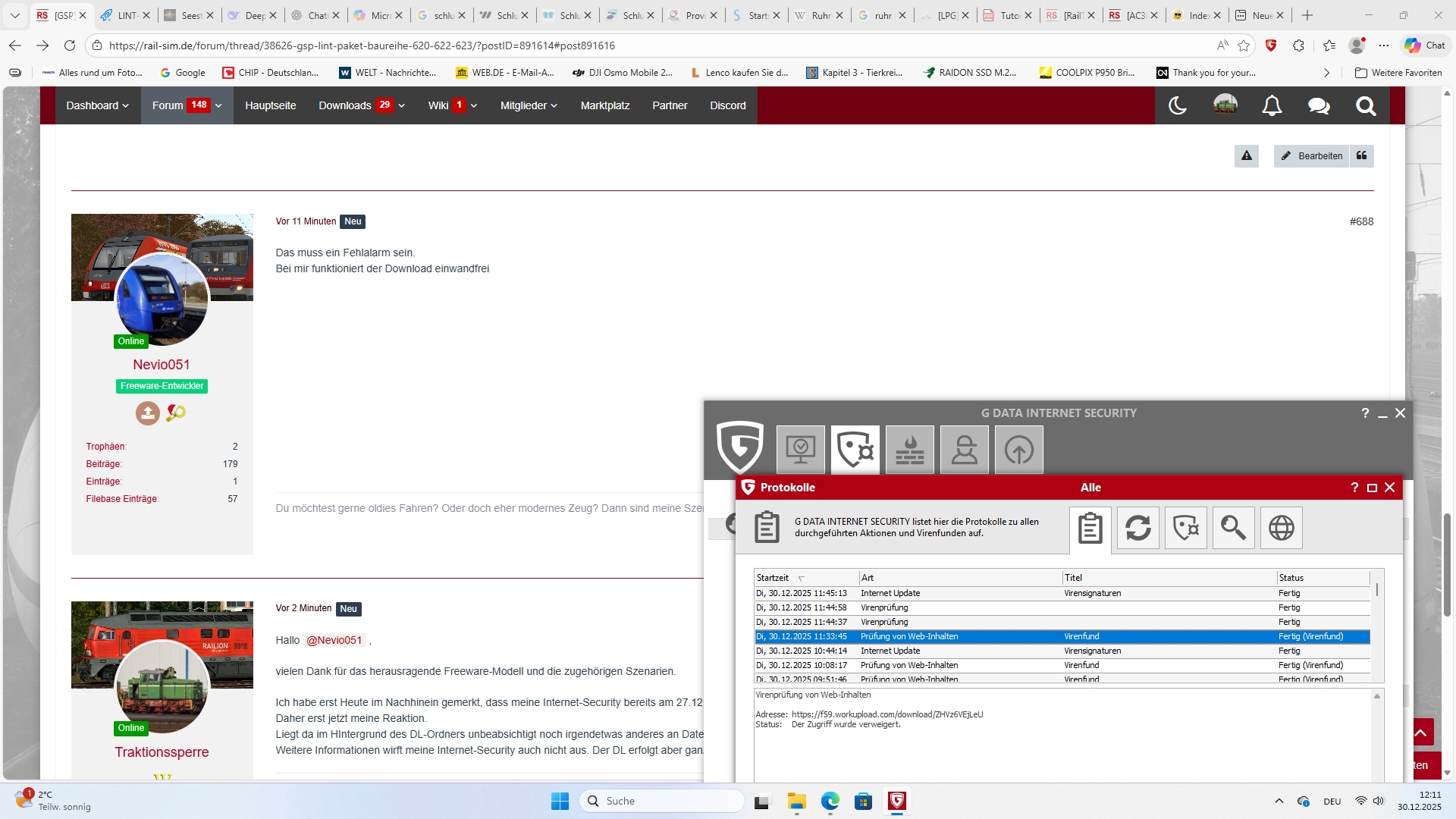Open forum conversations speech bubbles
Image resolution: width=1456 pixels, height=819 pixels.
(x=1319, y=105)
